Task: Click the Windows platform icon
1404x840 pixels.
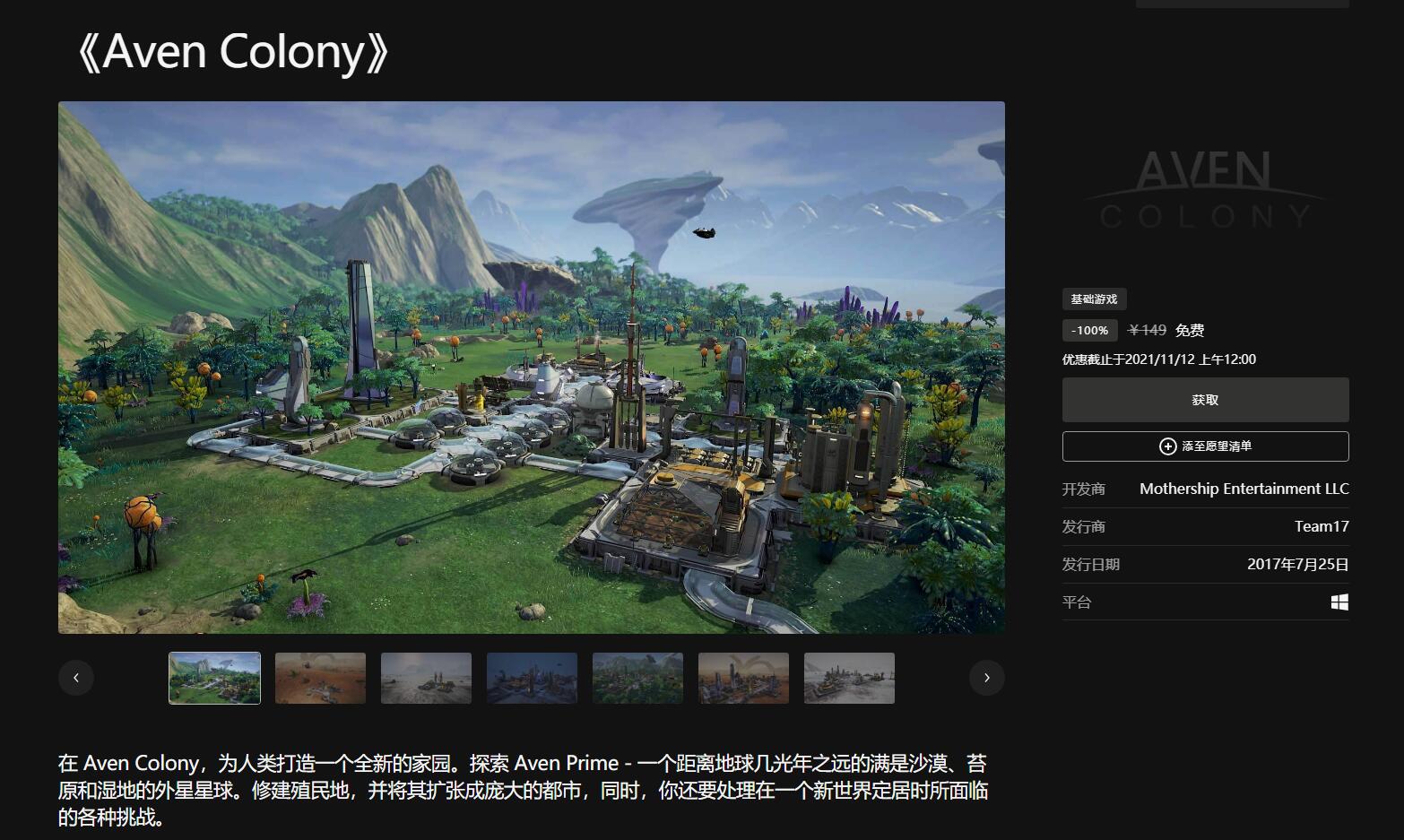Action: point(1339,602)
